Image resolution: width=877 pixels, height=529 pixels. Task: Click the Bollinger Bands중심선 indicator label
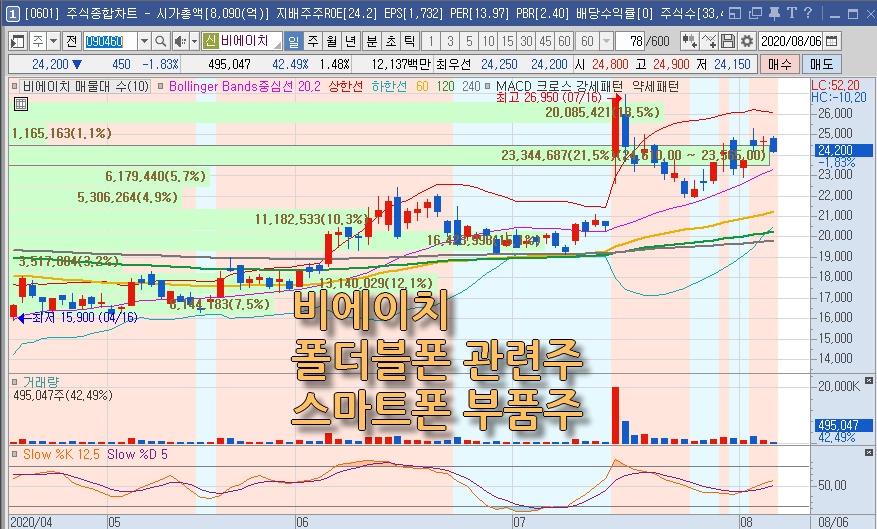click(x=231, y=86)
